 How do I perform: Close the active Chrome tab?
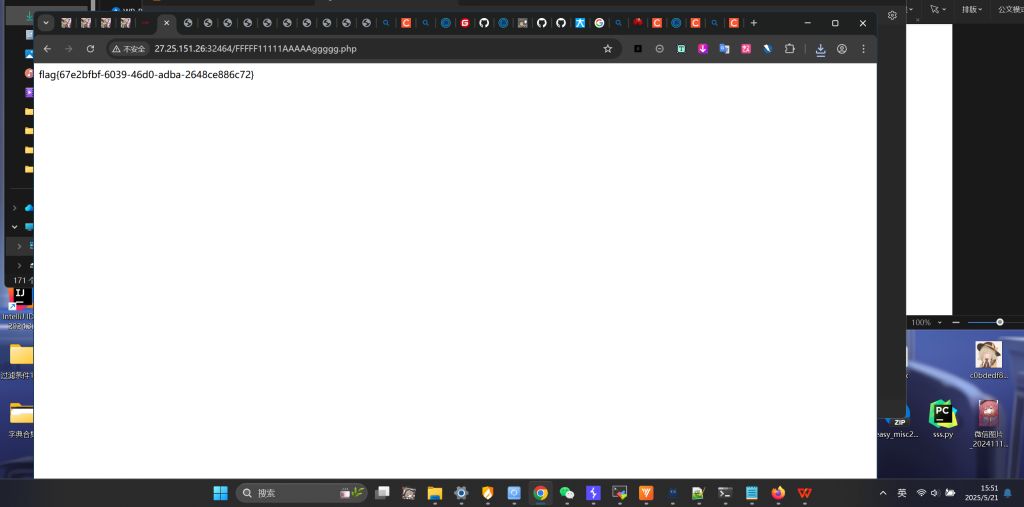pyautogui.click(x=167, y=23)
